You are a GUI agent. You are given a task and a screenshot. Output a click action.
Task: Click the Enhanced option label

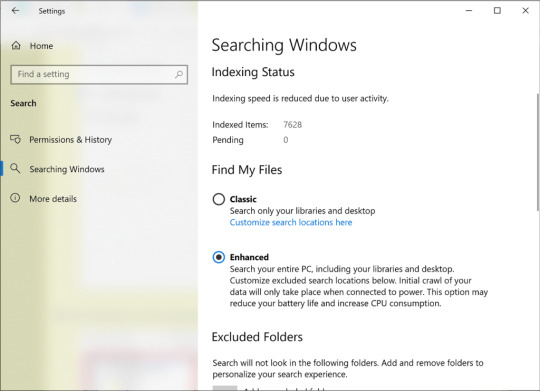tap(249, 257)
